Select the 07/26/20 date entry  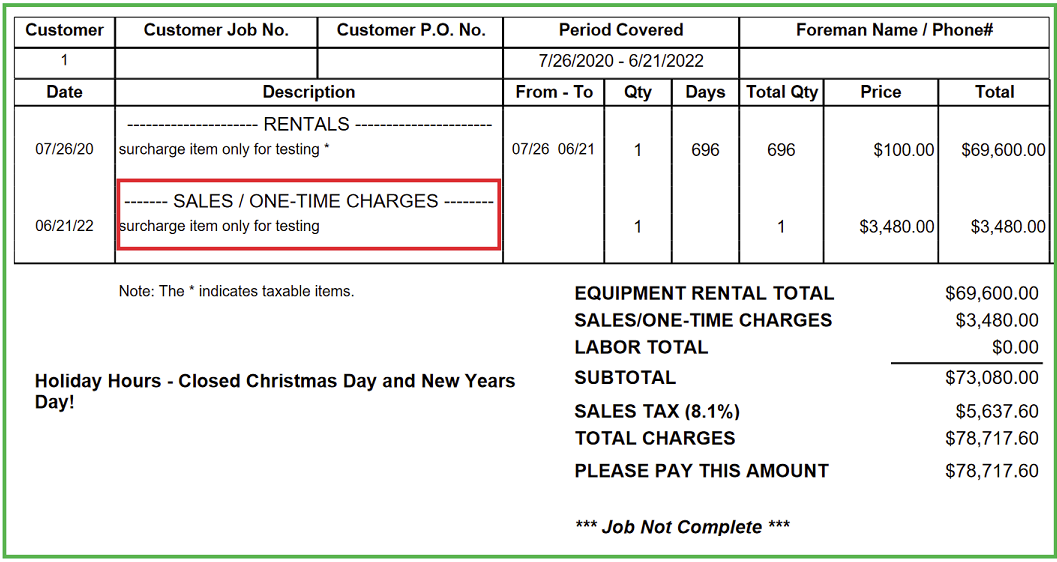65,150
